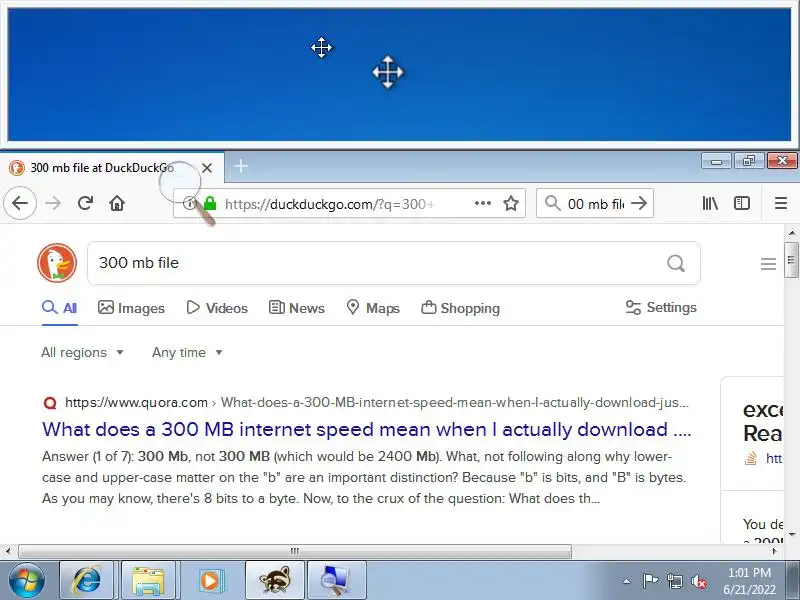Viewport: 800px width, 600px height.
Task: Click the muted volume tray icon
Action: (698, 581)
